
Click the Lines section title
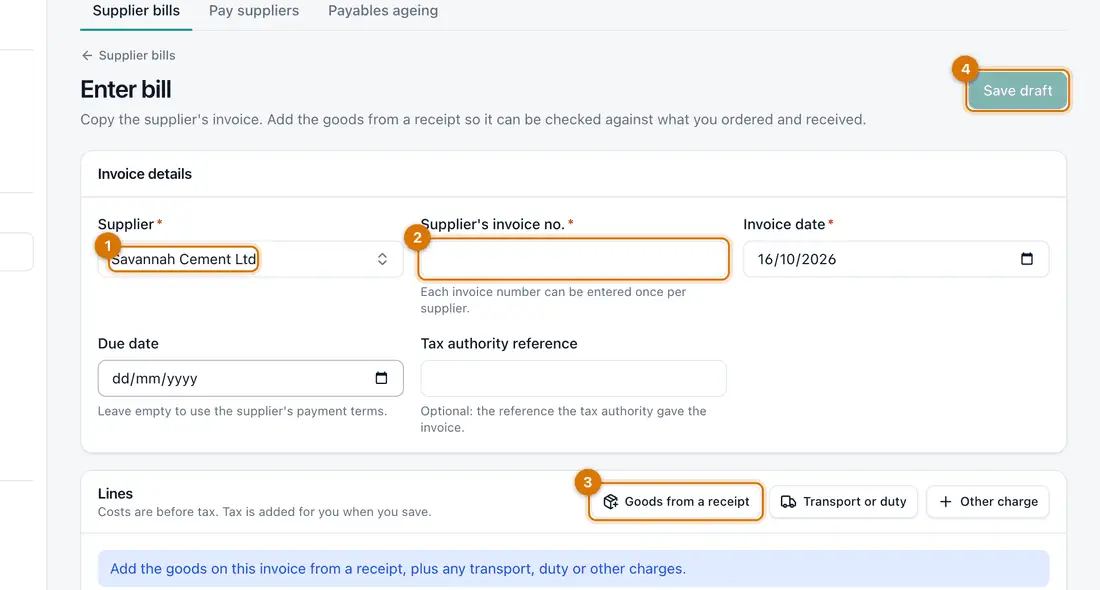115,494
